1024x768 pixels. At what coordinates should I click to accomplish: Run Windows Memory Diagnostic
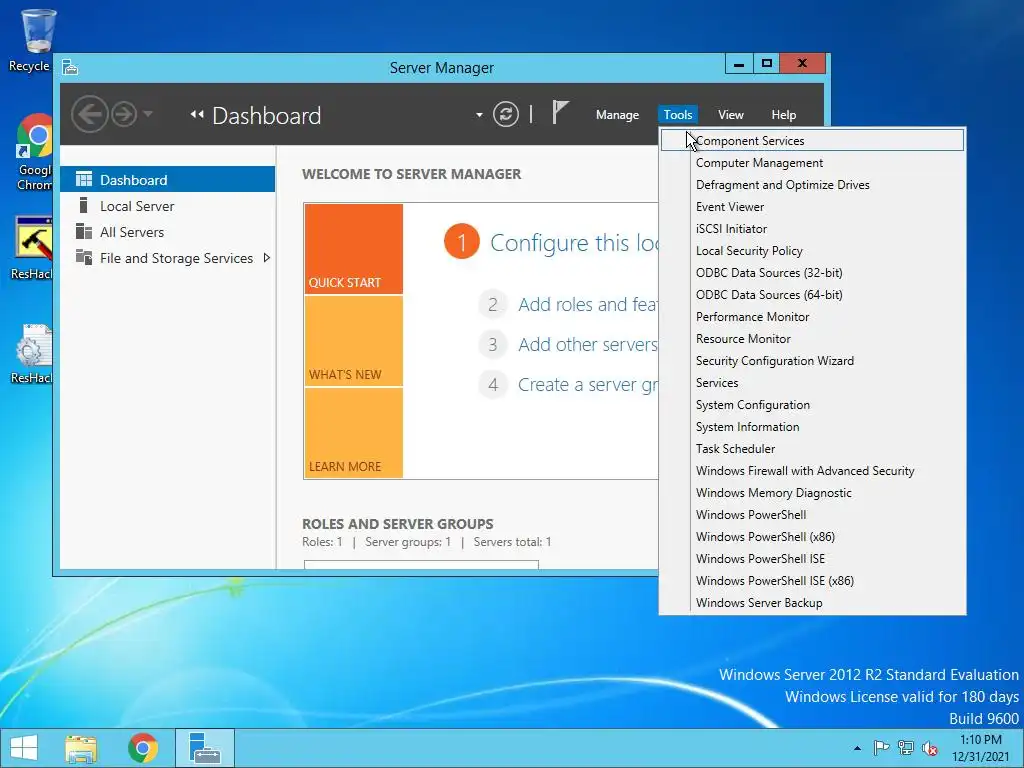click(812, 492)
